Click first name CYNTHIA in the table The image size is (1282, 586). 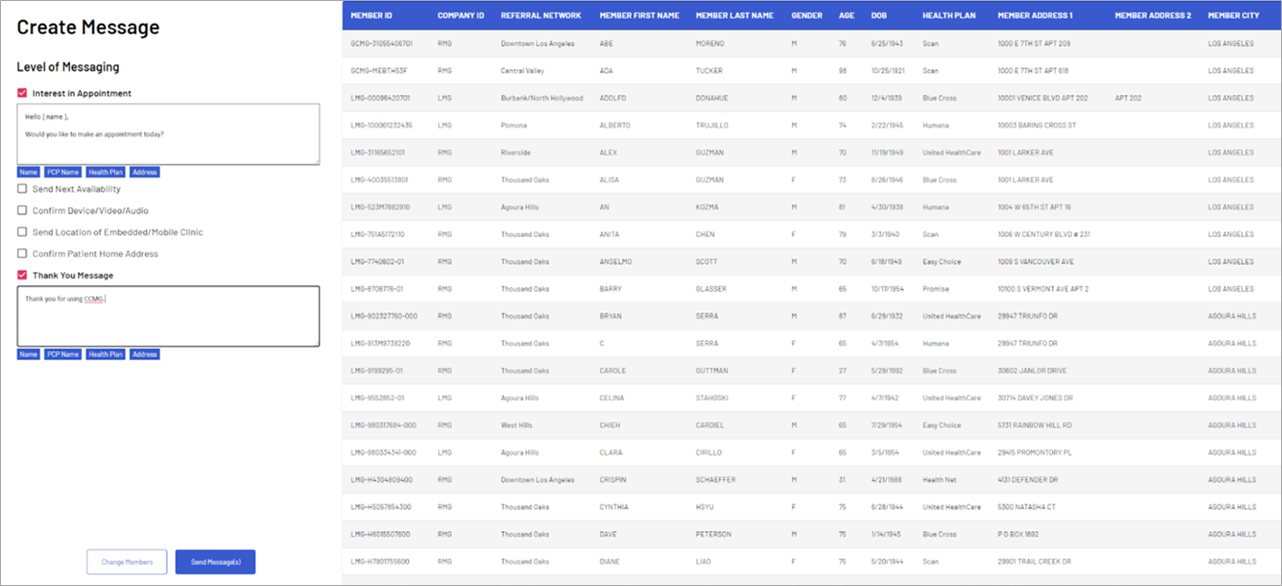(614, 507)
